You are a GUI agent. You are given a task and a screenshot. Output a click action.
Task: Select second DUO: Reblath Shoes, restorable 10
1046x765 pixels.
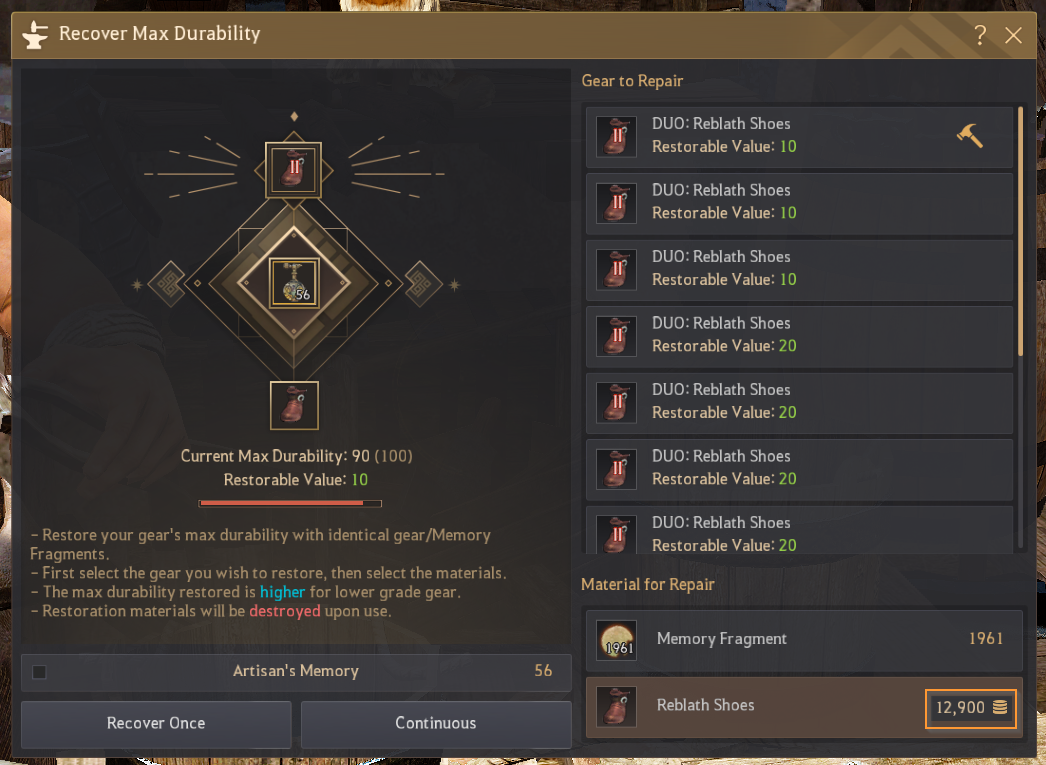click(x=799, y=203)
